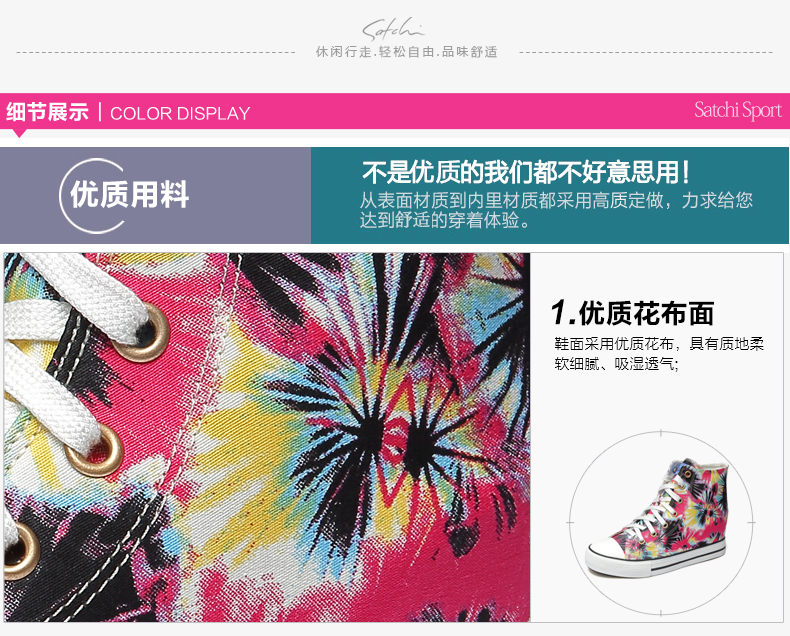The height and width of the screenshot is (636, 790).
Task: Click the tagline 休闲行走.轻松自由.品味舒适
Action: [407, 52]
